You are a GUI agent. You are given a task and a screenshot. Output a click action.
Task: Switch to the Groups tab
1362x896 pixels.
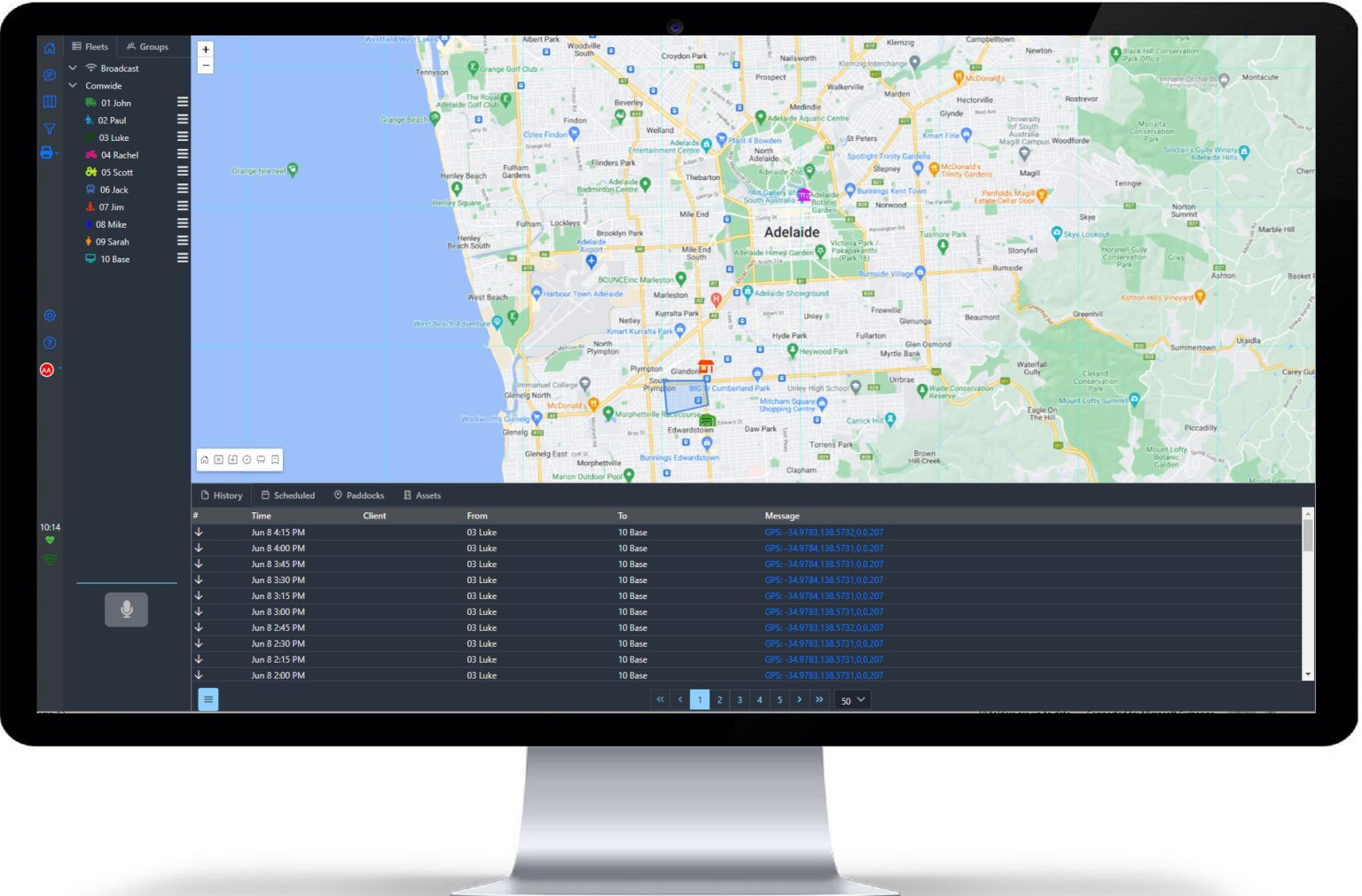pos(148,46)
